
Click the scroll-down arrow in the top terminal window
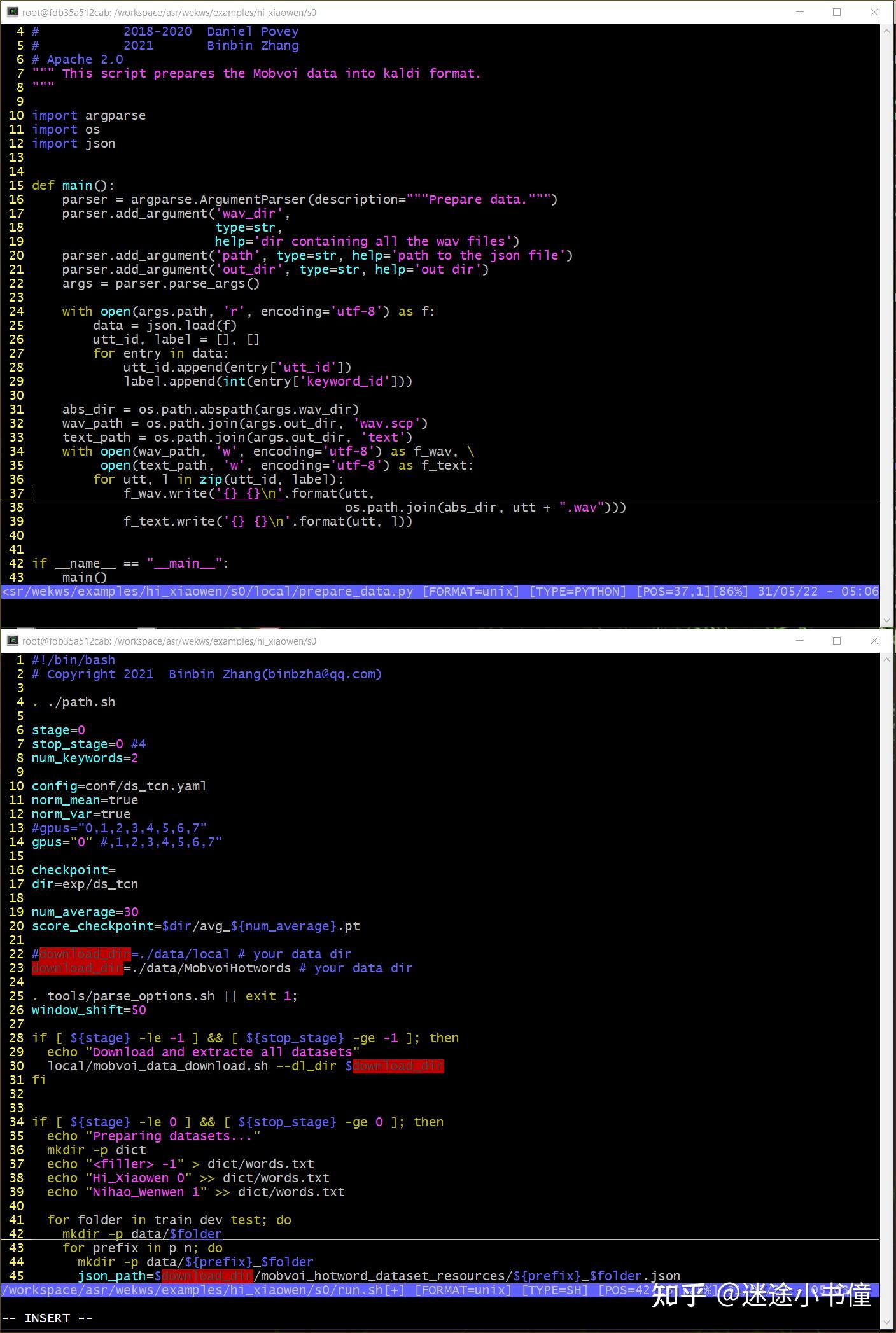(x=888, y=620)
